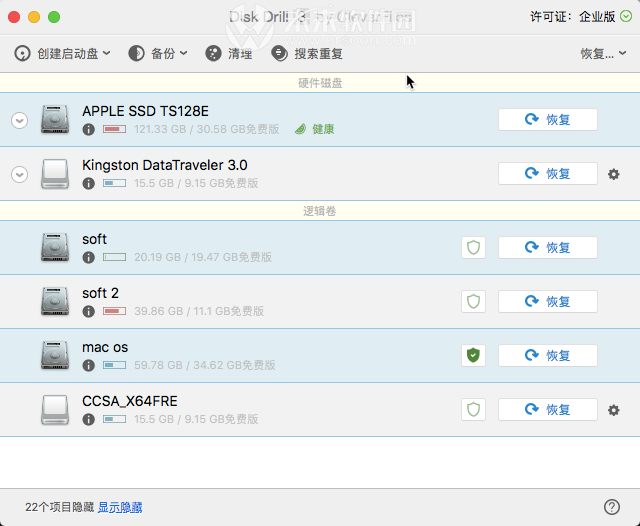Click the 20.19 GB / 19.47 GB size text
The width and height of the screenshot is (640, 526).
tap(203, 257)
